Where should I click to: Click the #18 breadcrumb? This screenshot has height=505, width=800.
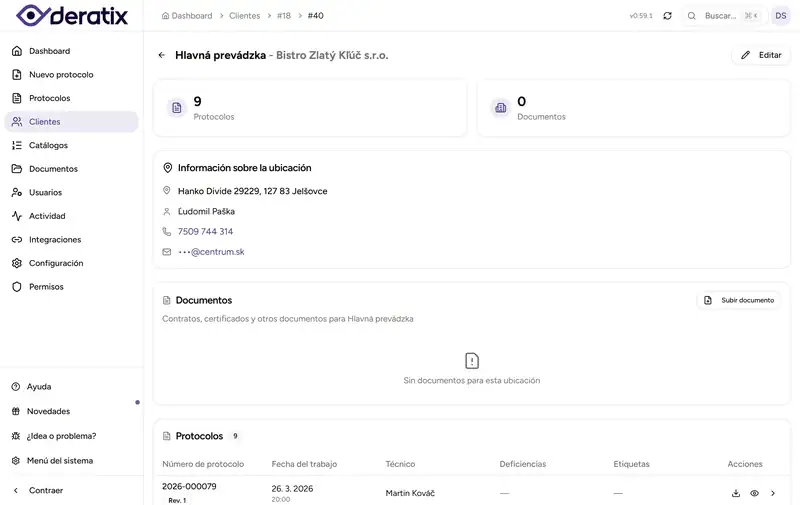point(284,16)
